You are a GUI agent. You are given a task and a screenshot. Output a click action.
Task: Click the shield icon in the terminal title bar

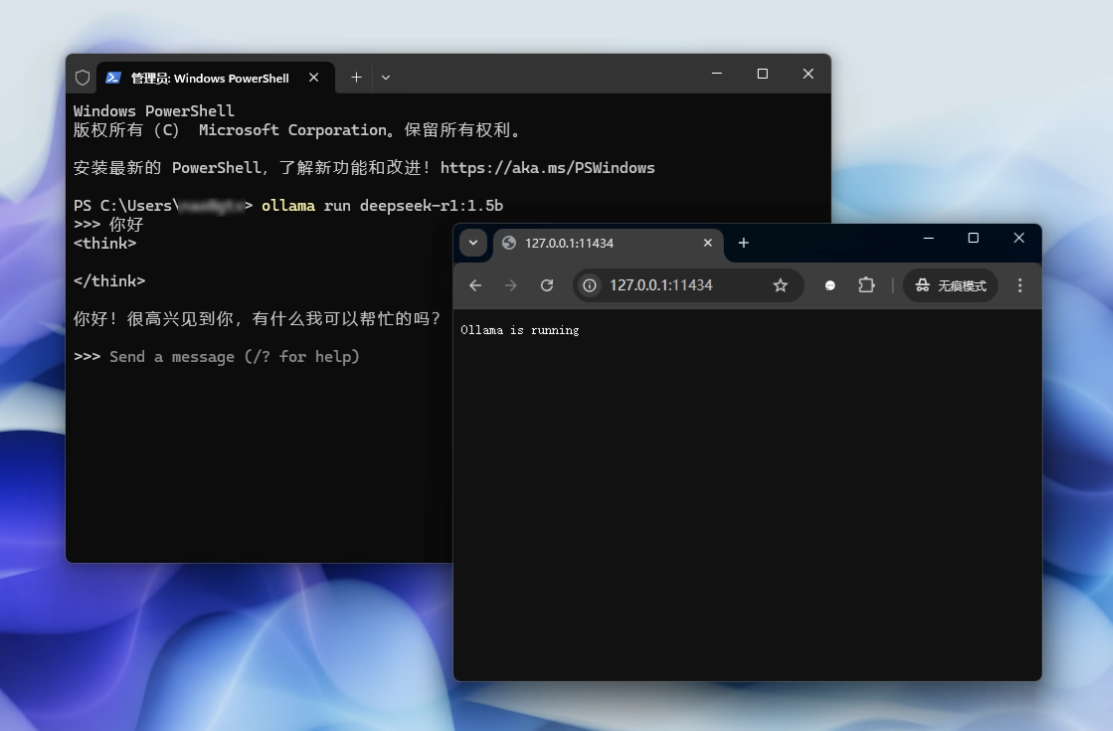click(82, 77)
